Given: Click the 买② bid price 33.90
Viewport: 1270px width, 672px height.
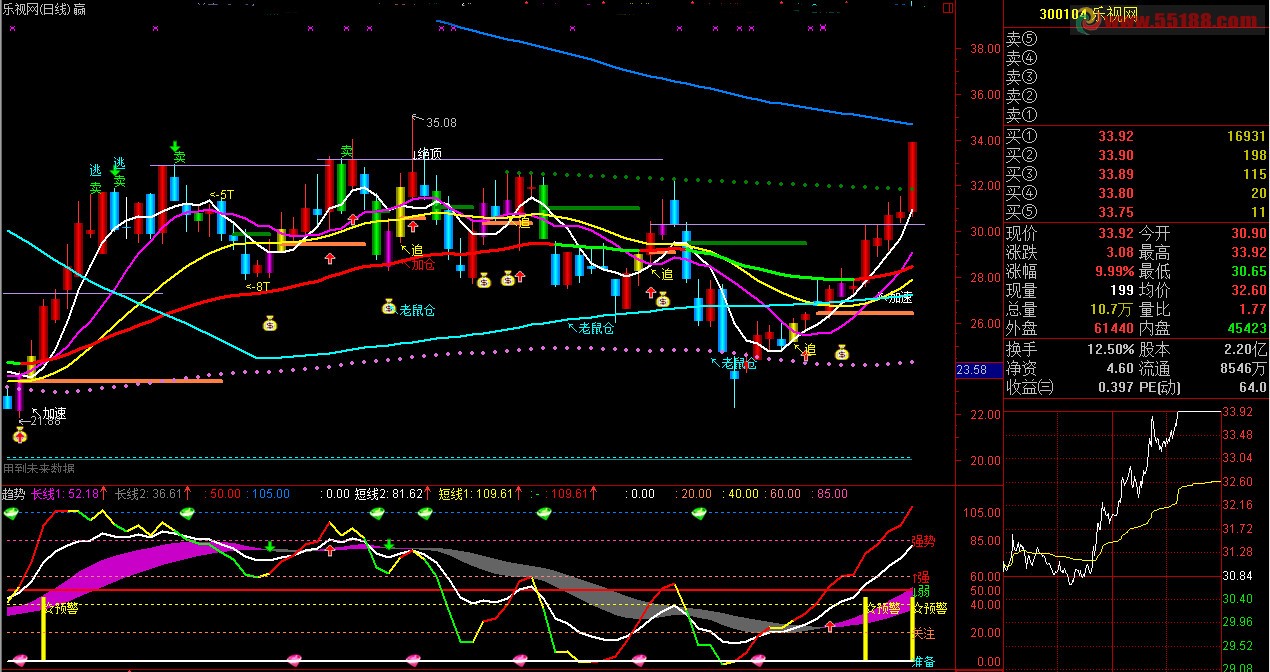Looking at the screenshot, I should pos(1116,155).
